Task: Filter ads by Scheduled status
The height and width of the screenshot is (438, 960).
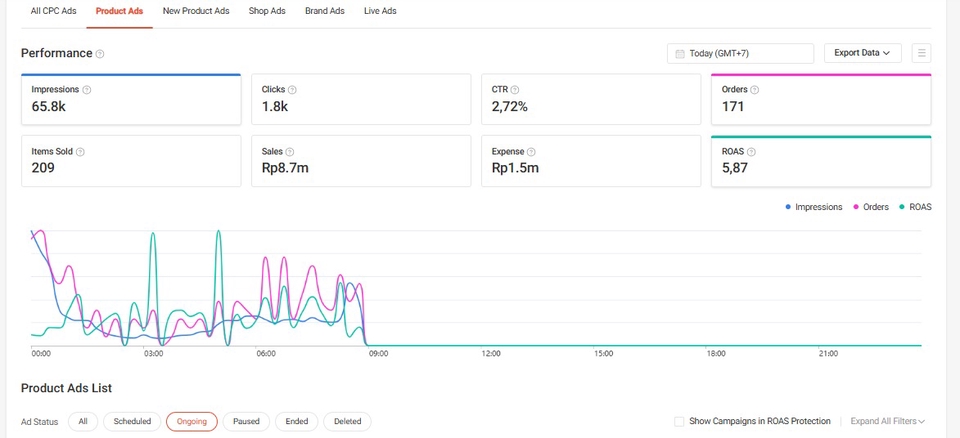Action: (x=132, y=422)
